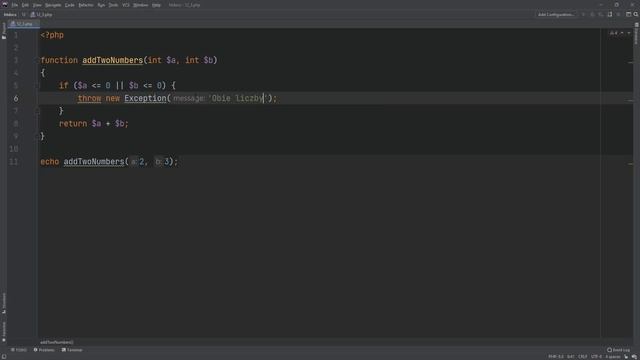Select the 12_1.php editor tab

pos(24,24)
